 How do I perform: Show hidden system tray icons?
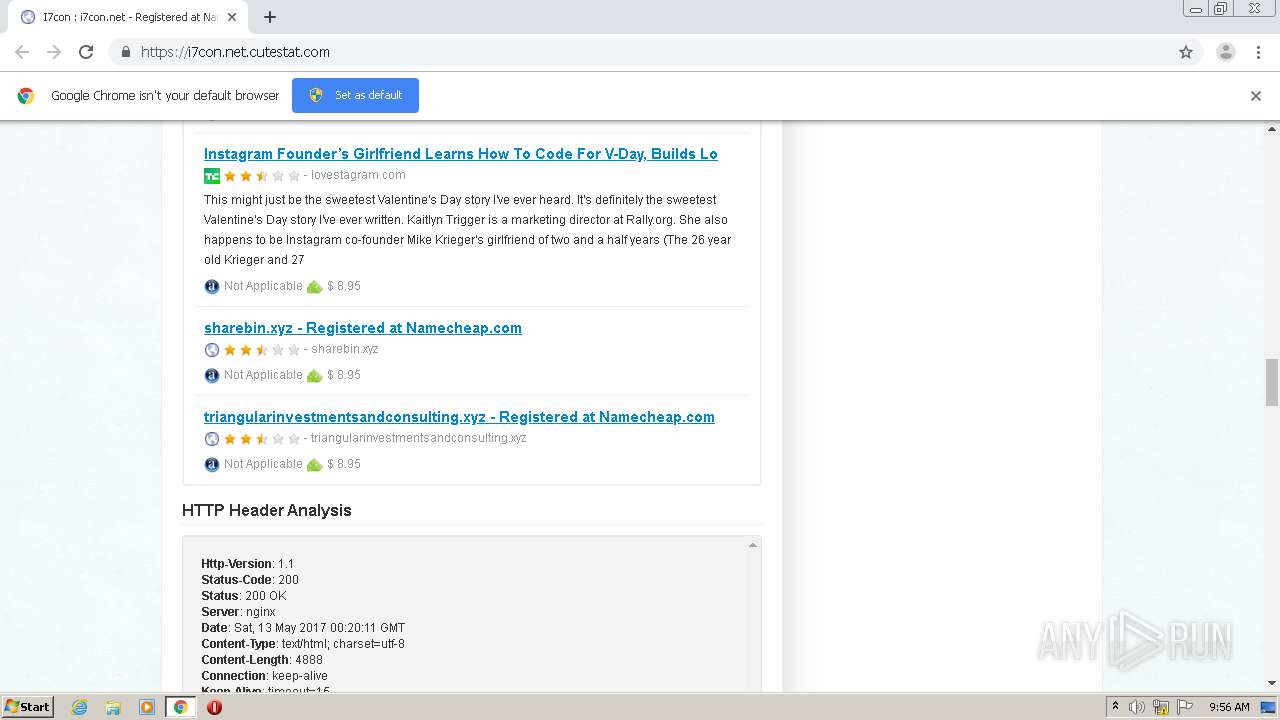(1115, 707)
